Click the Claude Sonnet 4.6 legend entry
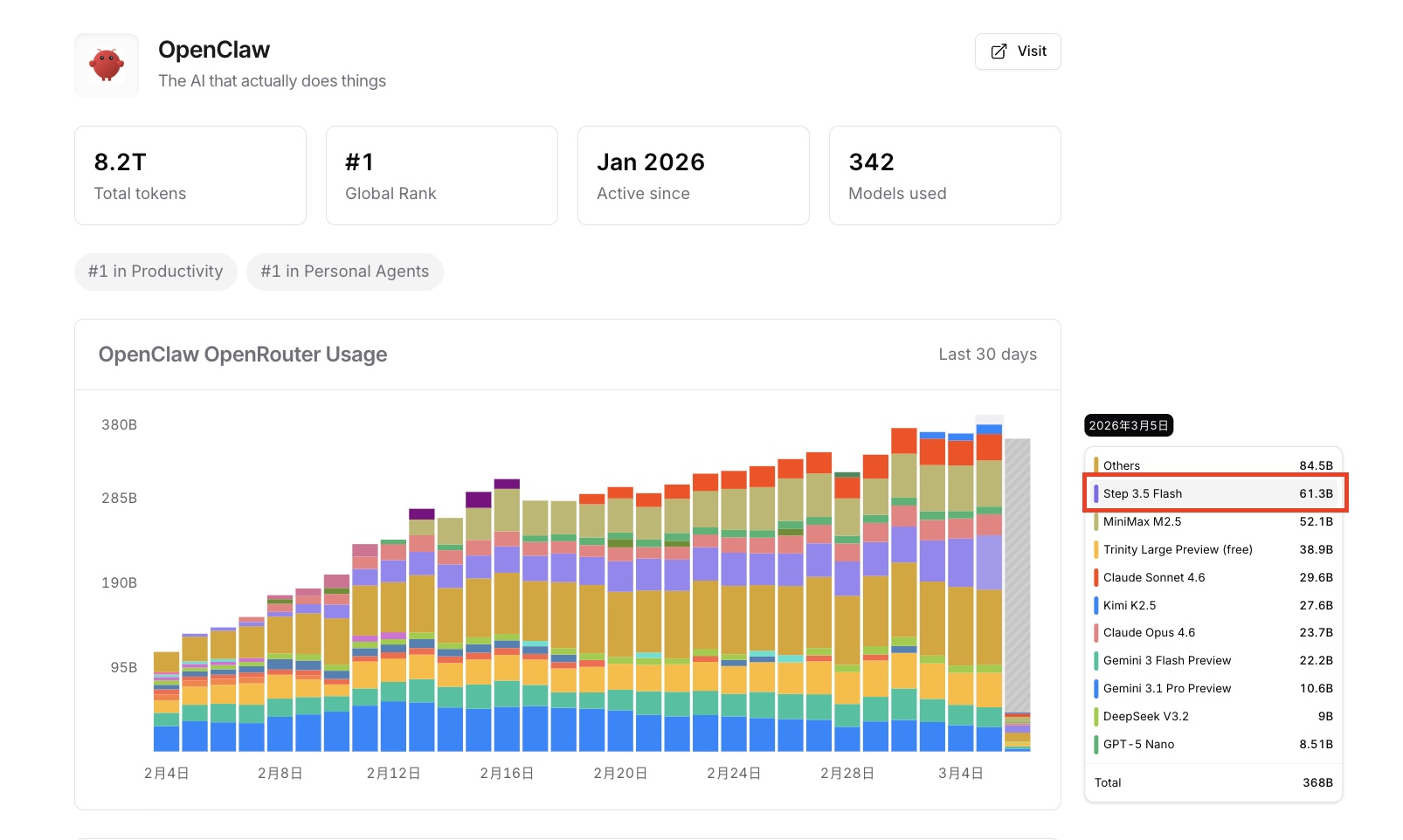The height and width of the screenshot is (840, 1403). 1214,577
